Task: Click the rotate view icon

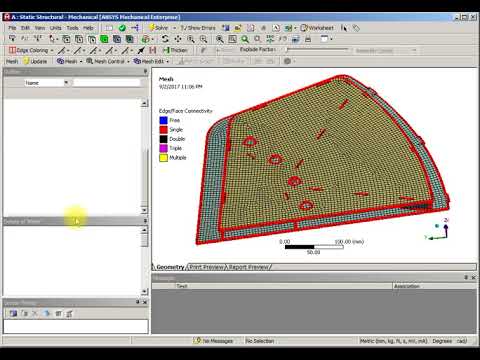Action: tap(165, 39)
